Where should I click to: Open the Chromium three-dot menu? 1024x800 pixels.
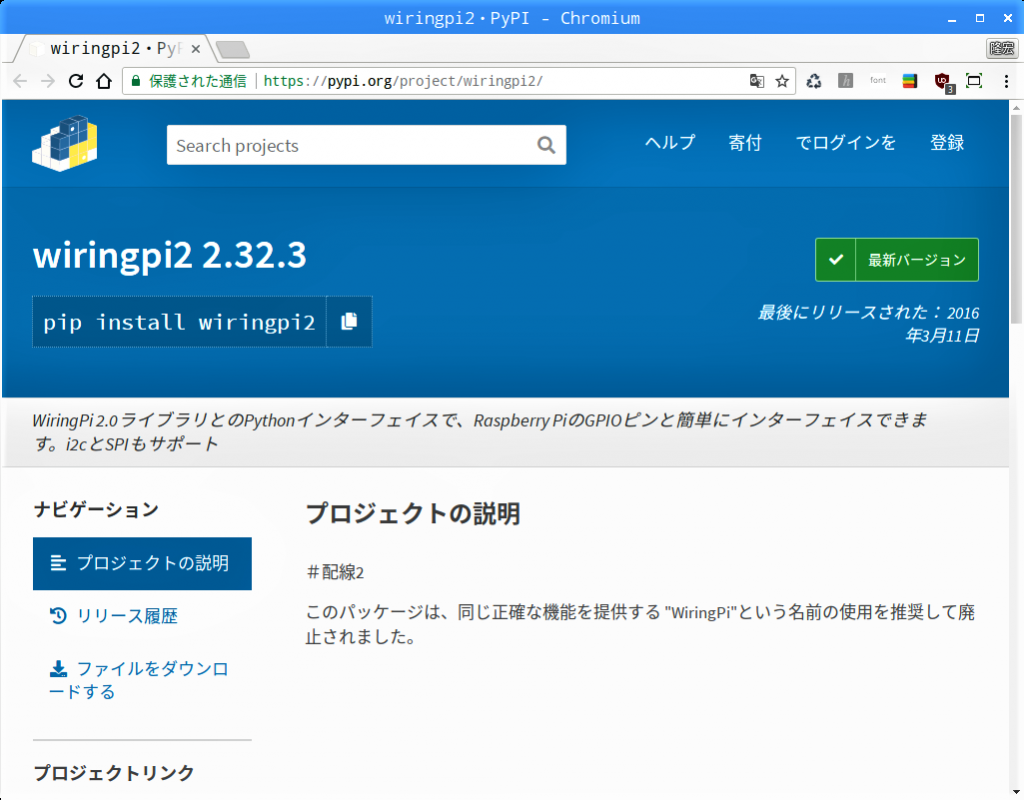pyautogui.click(x=1006, y=81)
